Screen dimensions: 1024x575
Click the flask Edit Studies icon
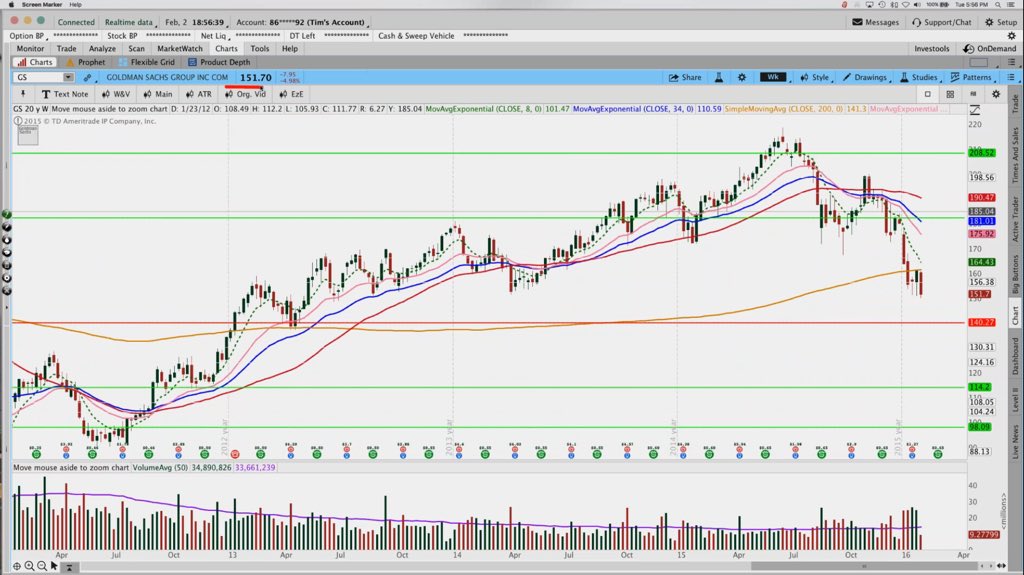pos(718,77)
